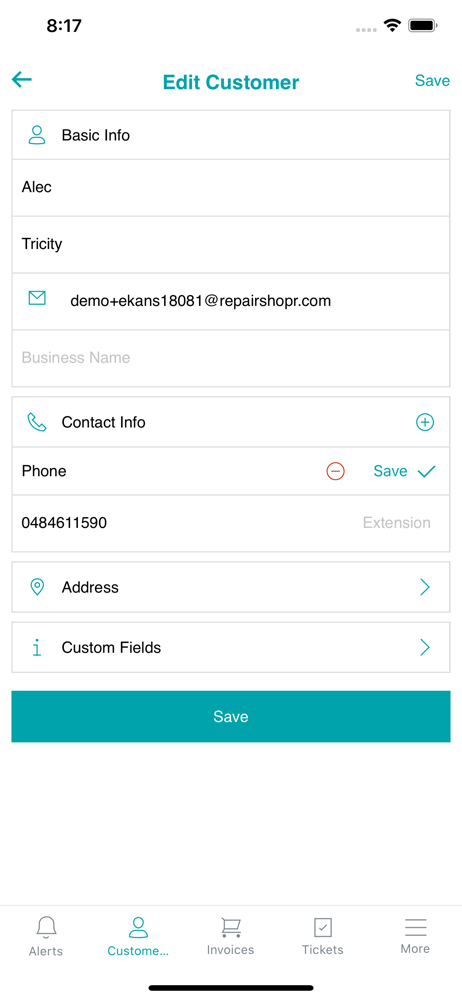Expand the Custom Fields chevron
Viewport: 462px width, 1000px height.
click(425, 648)
